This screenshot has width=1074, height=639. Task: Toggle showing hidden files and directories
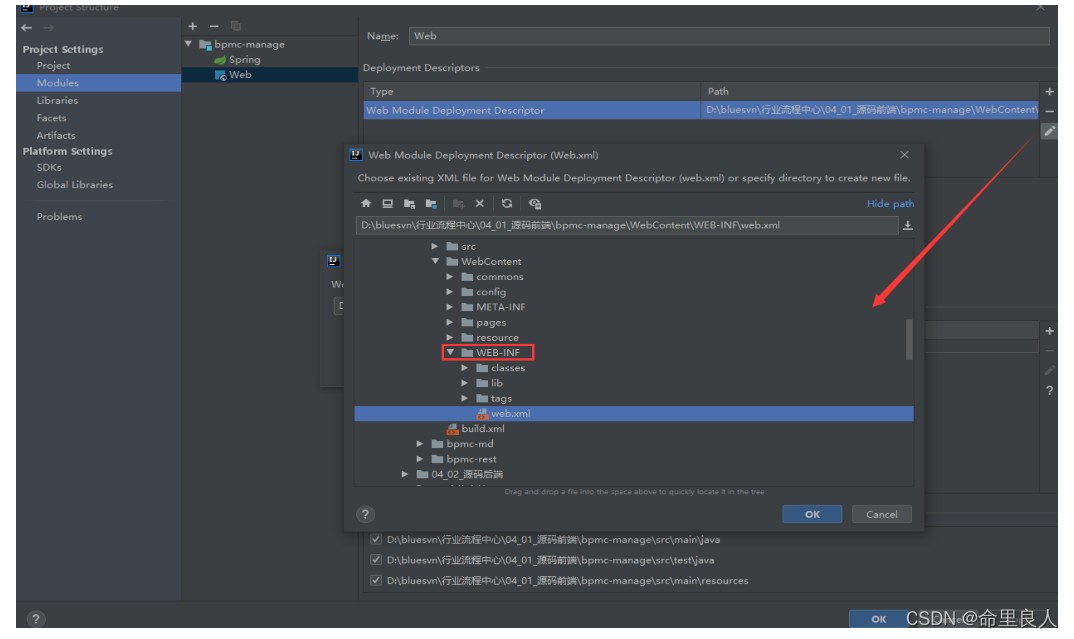click(x=535, y=203)
